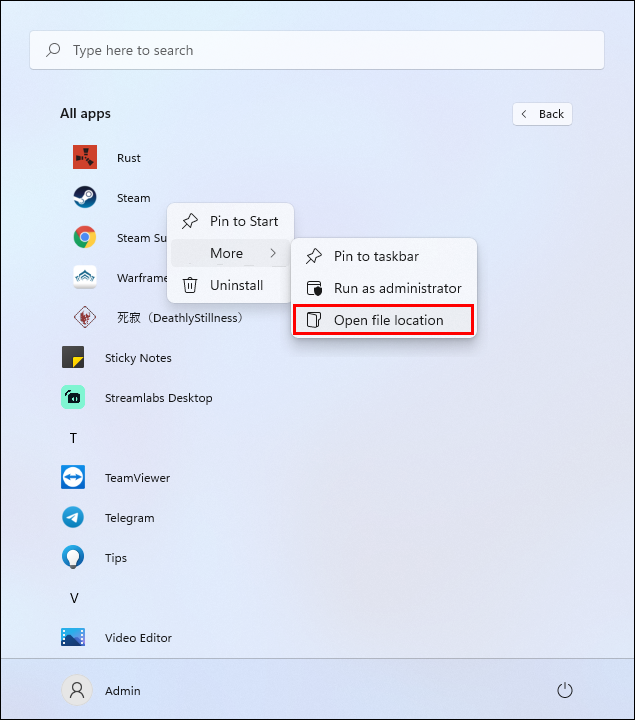This screenshot has width=635, height=720.
Task: Click the pin icon next to Pin to taskbar
Action: coord(314,256)
